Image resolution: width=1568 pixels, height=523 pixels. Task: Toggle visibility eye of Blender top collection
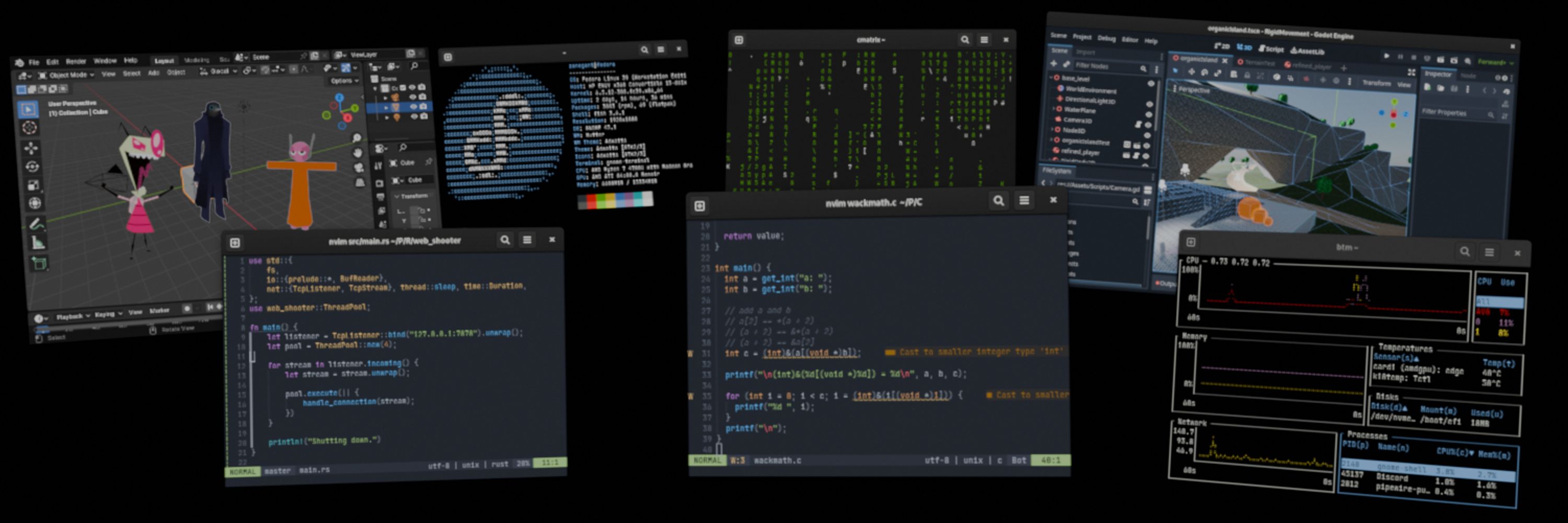pos(412,88)
